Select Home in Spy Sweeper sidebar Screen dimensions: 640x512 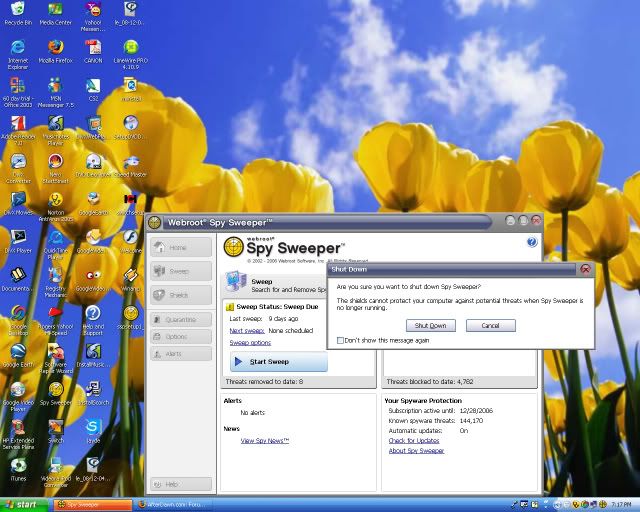click(x=181, y=247)
